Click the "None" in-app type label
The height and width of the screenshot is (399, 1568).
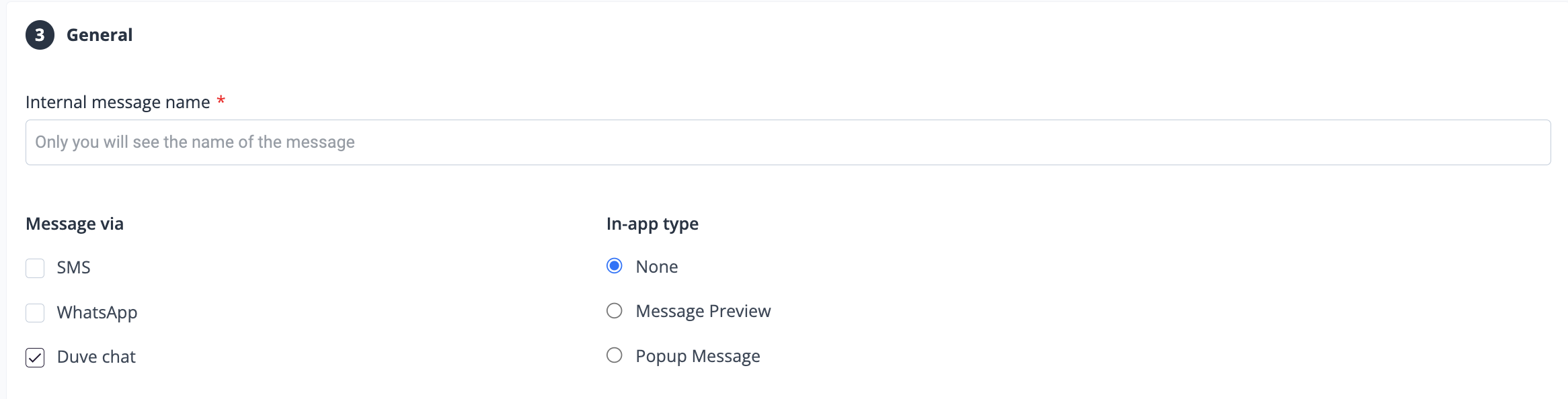(656, 267)
